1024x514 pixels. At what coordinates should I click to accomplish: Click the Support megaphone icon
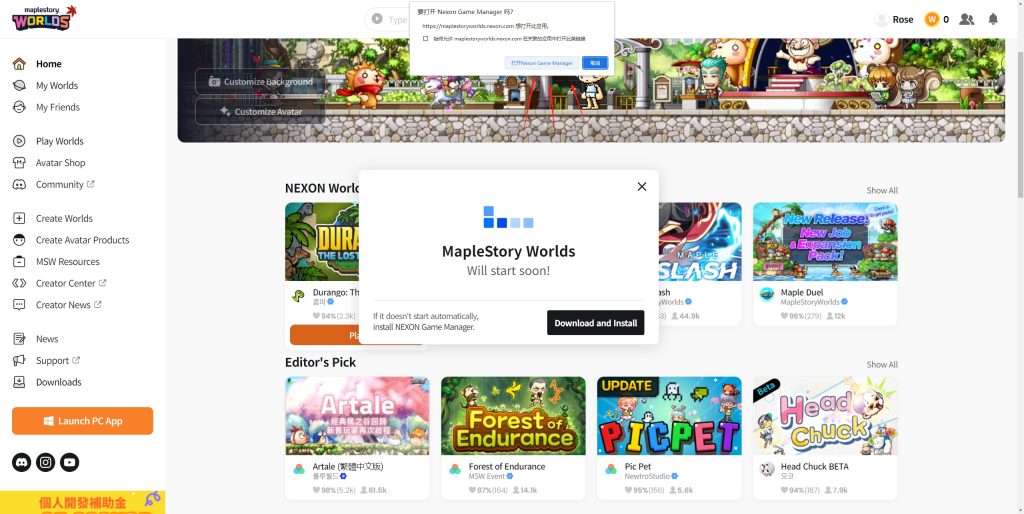coord(20,361)
